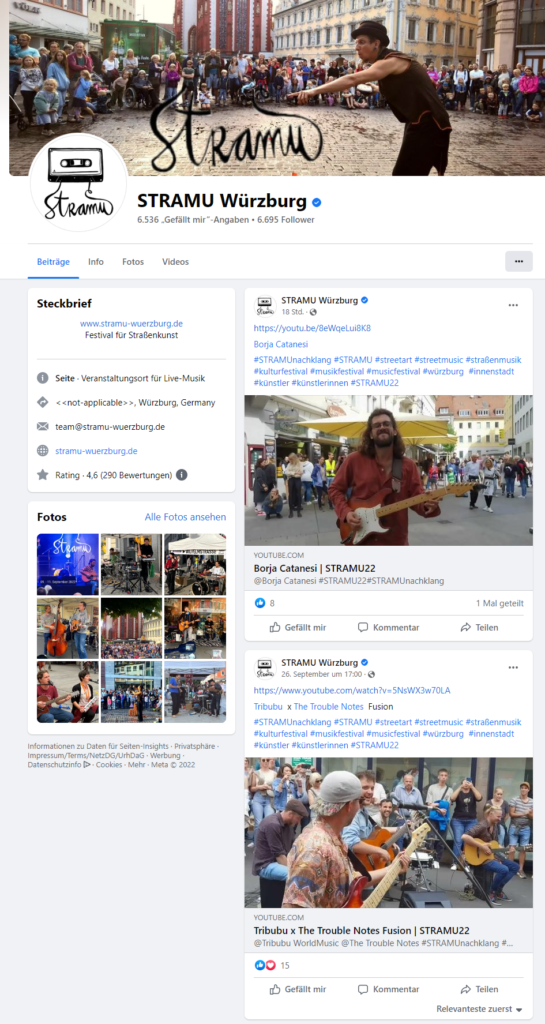545x1024 pixels.
Task: Click the globe icon next to website
Action: pyautogui.click(x=43, y=451)
